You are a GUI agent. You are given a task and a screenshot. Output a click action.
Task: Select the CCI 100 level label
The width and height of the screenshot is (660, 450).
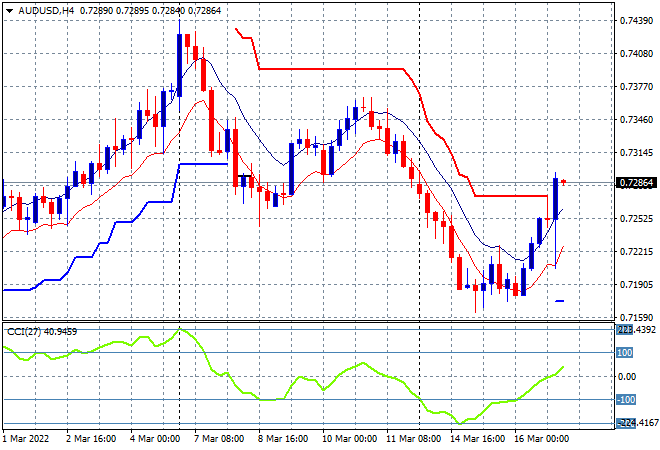(x=625, y=352)
